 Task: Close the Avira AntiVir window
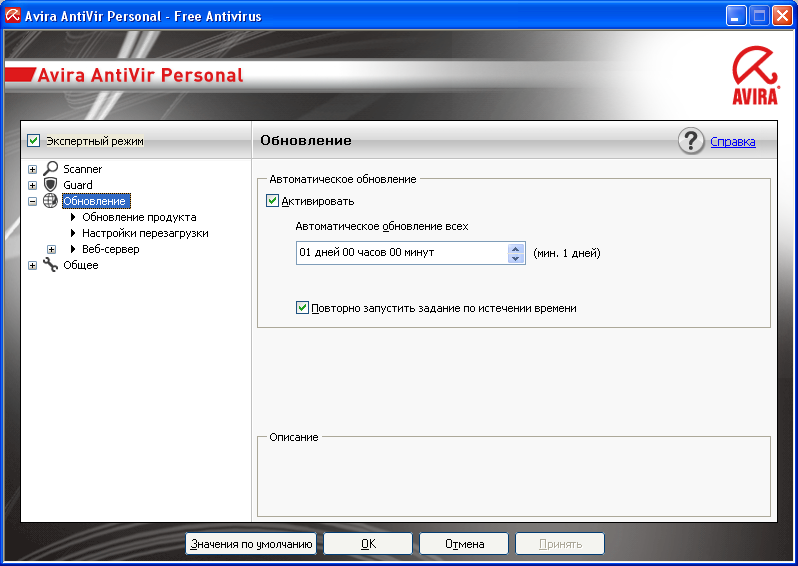point(783,16)
